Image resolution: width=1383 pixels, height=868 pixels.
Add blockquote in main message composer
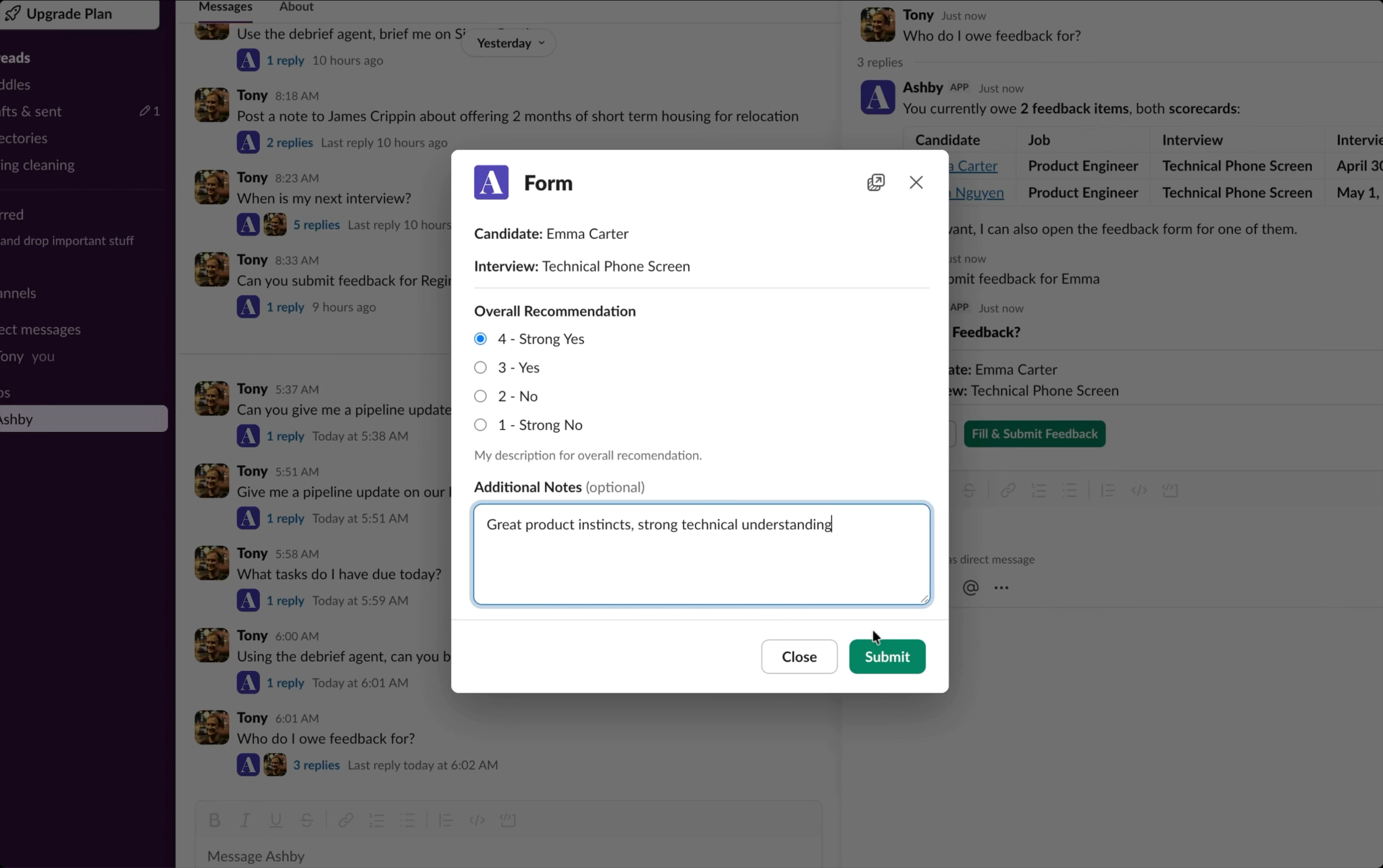(445, 820)
